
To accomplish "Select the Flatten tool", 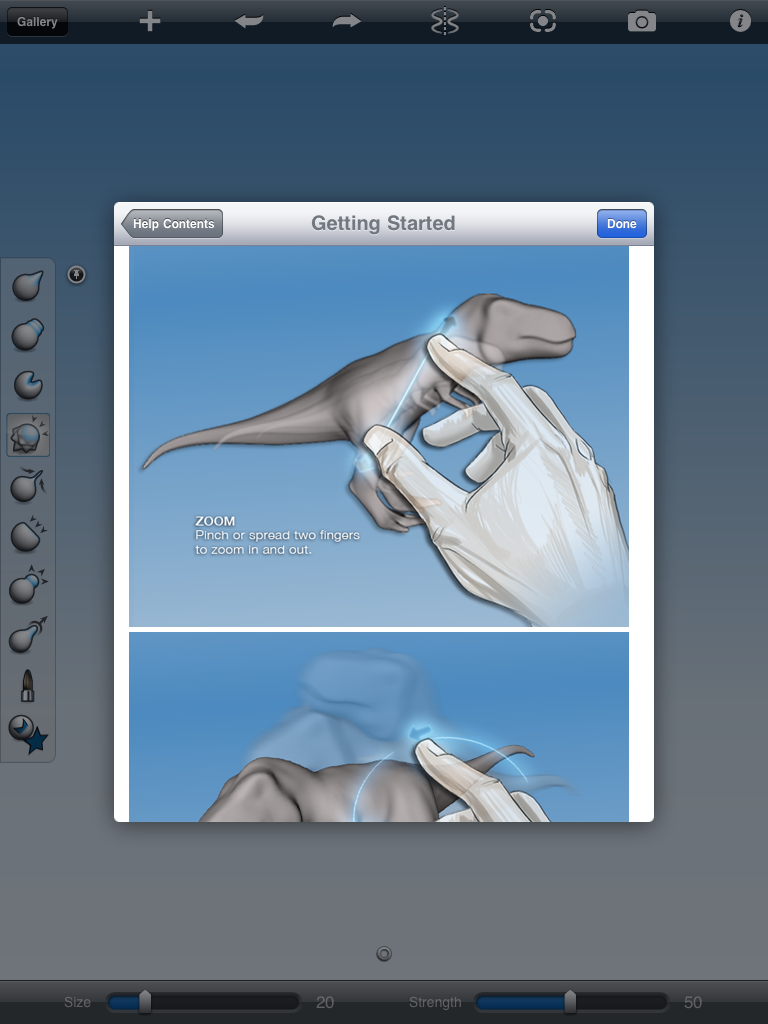I will pos(27,535).
